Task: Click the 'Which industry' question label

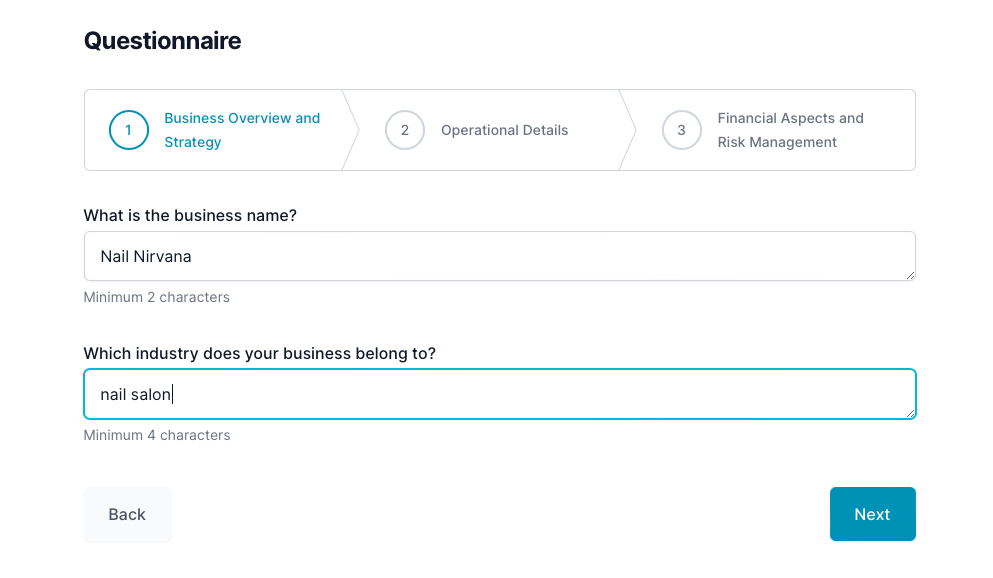Action: tap(259, 353)
